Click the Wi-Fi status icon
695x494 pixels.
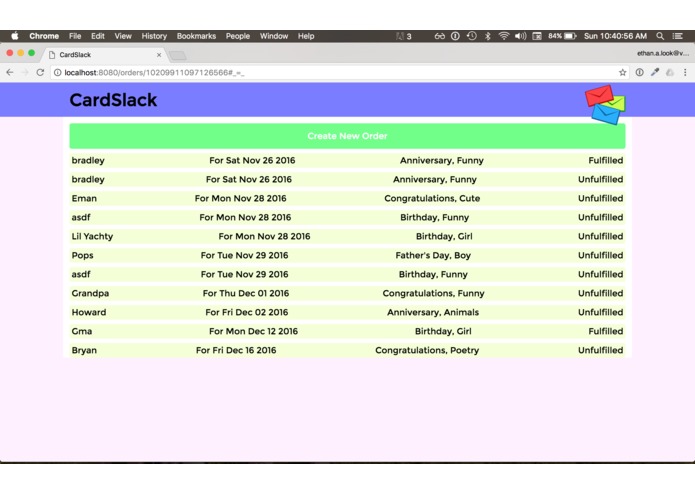504,36
